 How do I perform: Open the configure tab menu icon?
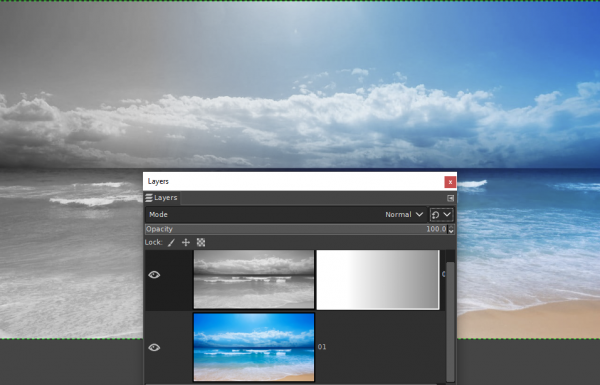tap(450, 198)
